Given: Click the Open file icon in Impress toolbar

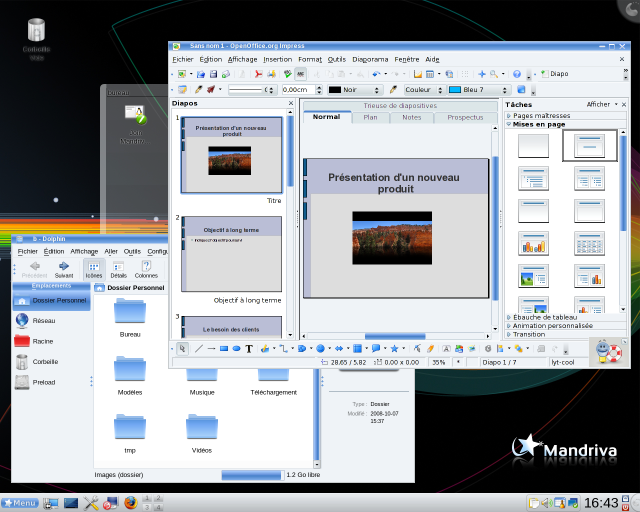Looking at the screenshot, I should (x=200, y=74).
